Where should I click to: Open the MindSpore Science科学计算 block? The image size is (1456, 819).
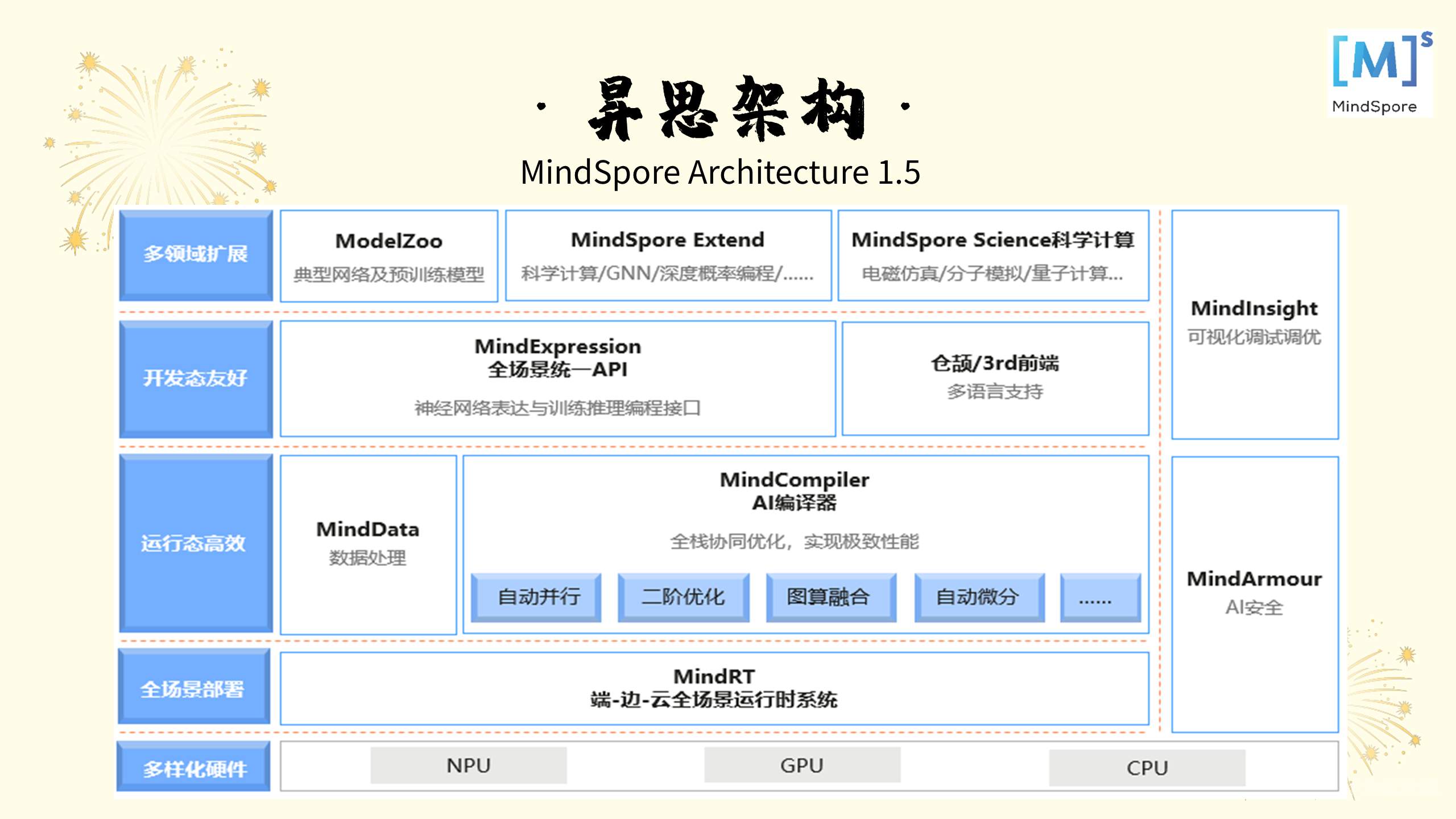pyautogui.click(x=992, y=256)
